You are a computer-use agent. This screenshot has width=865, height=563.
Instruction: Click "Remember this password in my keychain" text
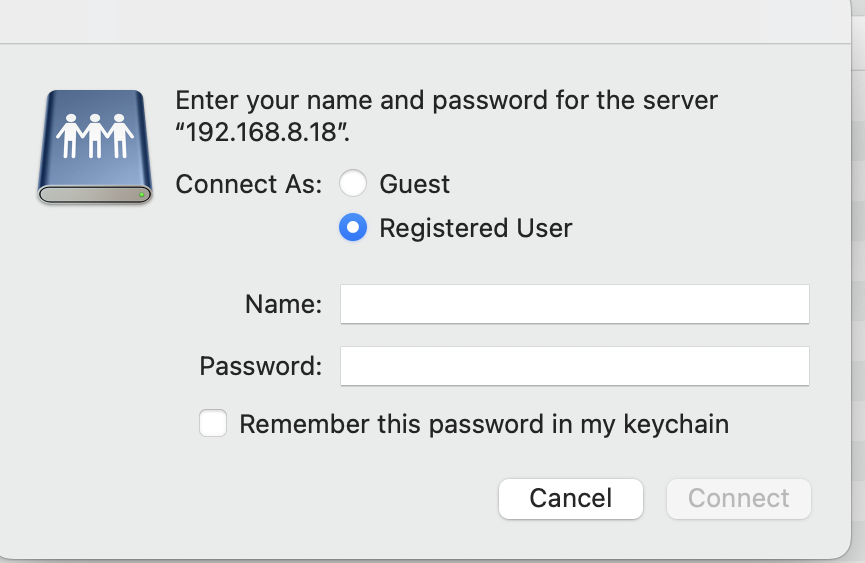coord(484,424)
